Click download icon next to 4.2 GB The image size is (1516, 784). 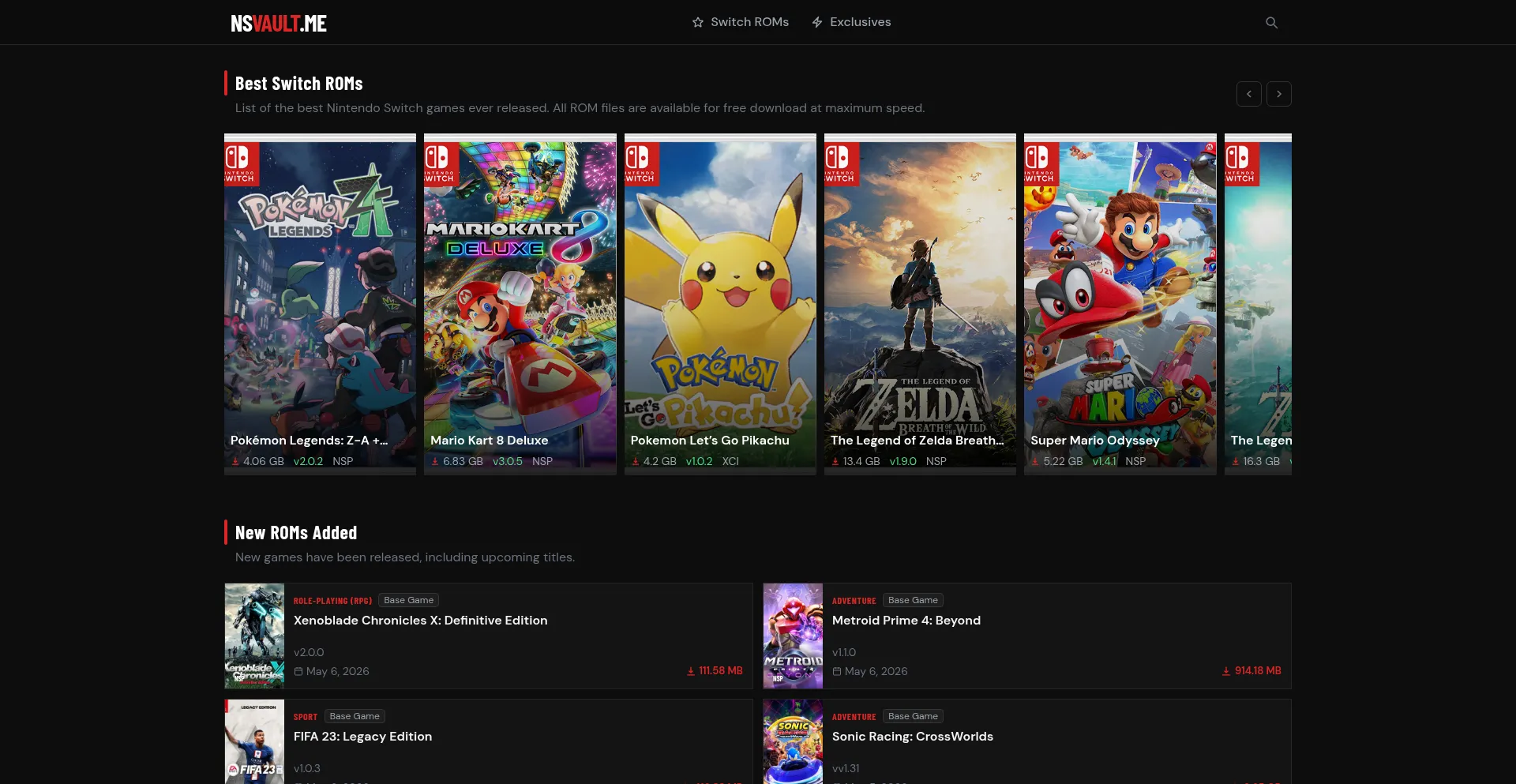tap(636, 461)
